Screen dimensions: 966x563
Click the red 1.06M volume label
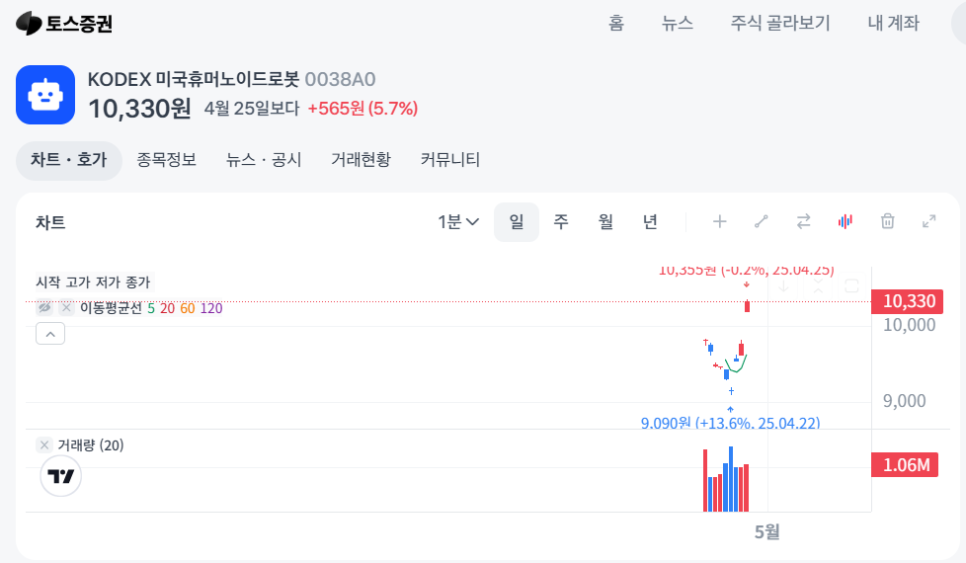click(905, 464)
